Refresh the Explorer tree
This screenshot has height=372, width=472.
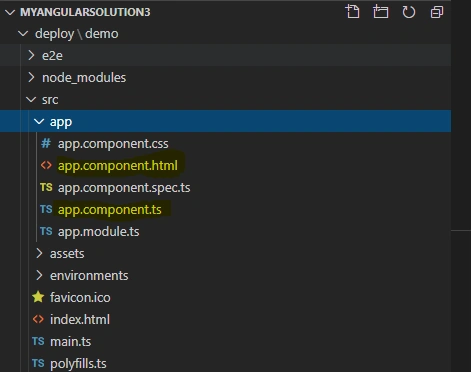click(x=409, y=12)
